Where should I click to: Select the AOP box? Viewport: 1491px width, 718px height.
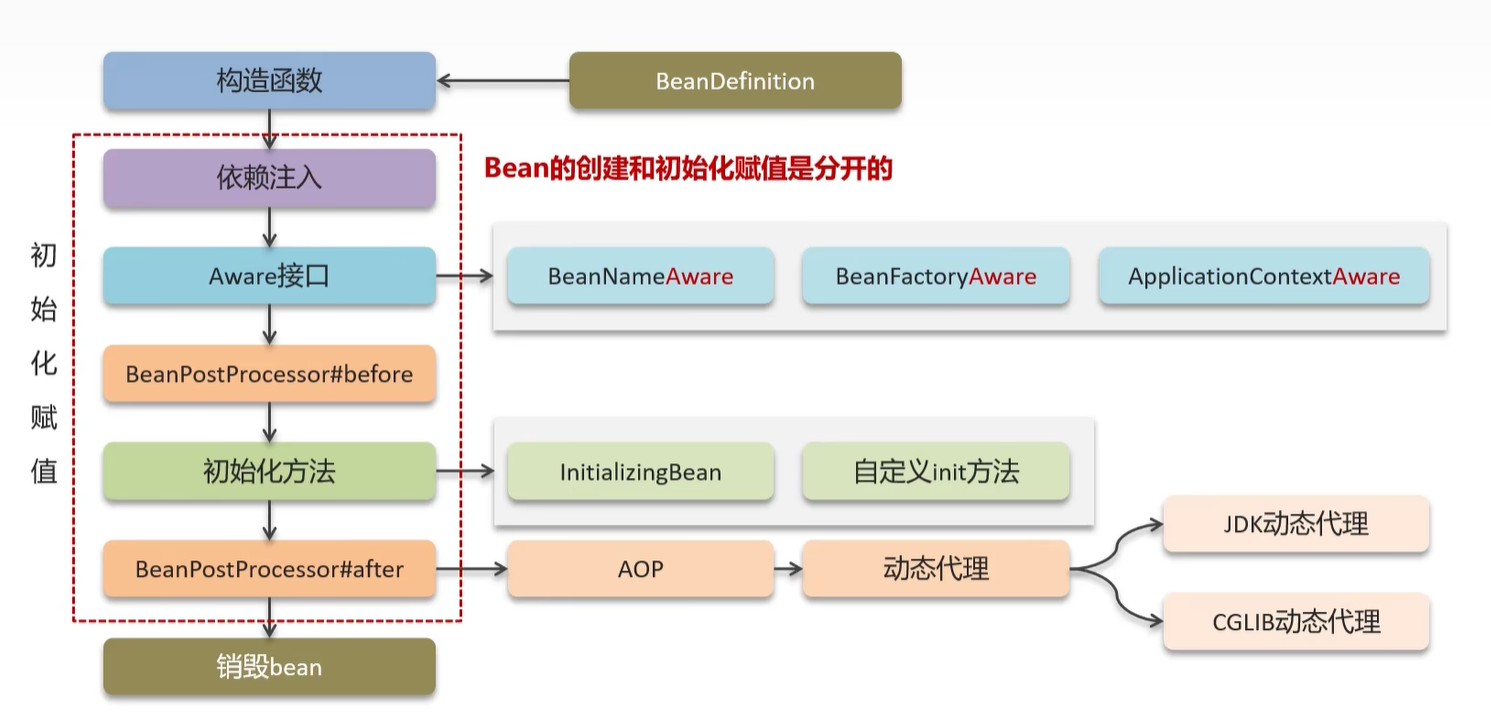pyautogui.click(x=641, y=569)
